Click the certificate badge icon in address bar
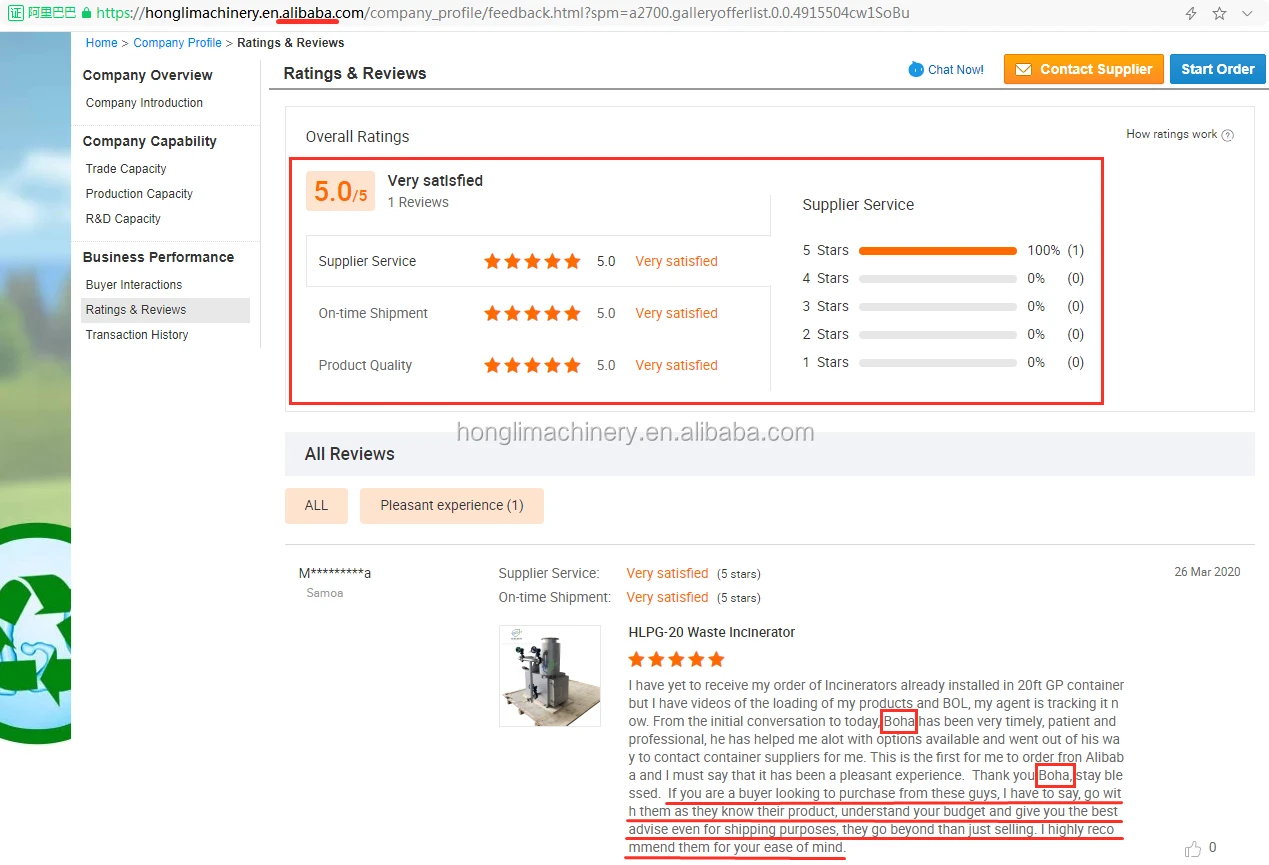 coord(15,14)
